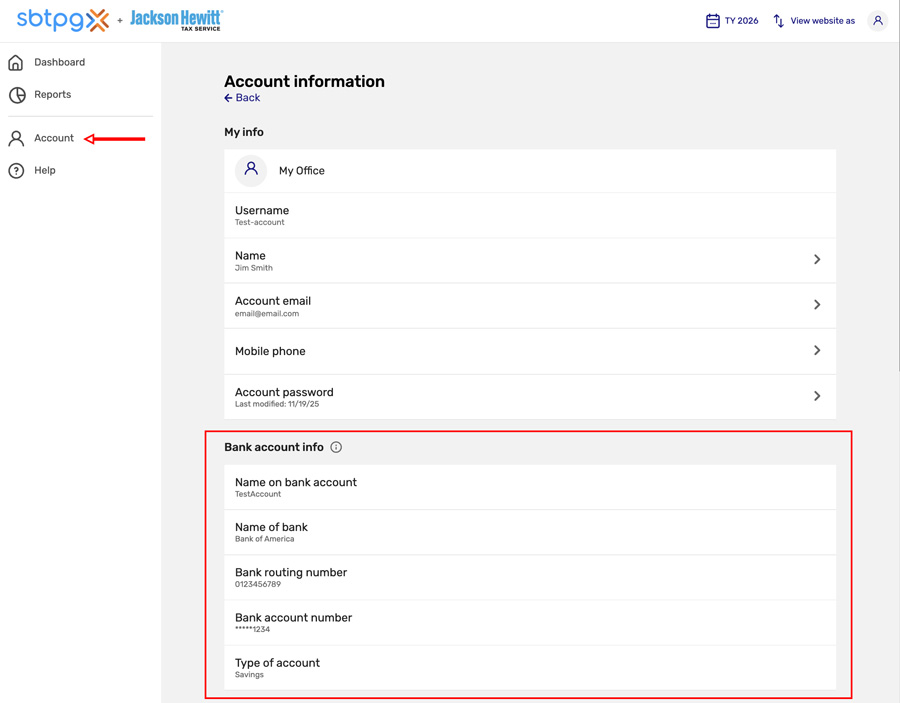
Task: Click the Back link
Action: point(242,98)
